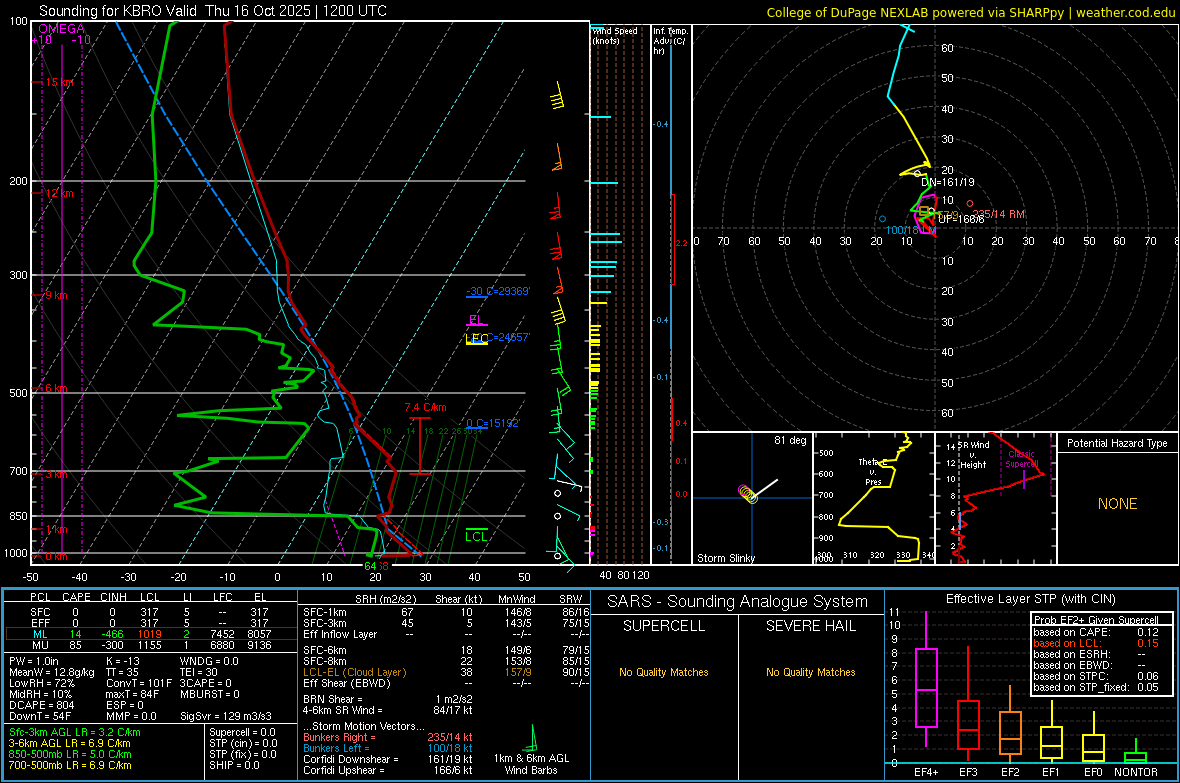Click the 'SigSvr = 129 m3/s3' value
Image resolution: width=1180 pixels, height=783 pixels.
[226, 716]
